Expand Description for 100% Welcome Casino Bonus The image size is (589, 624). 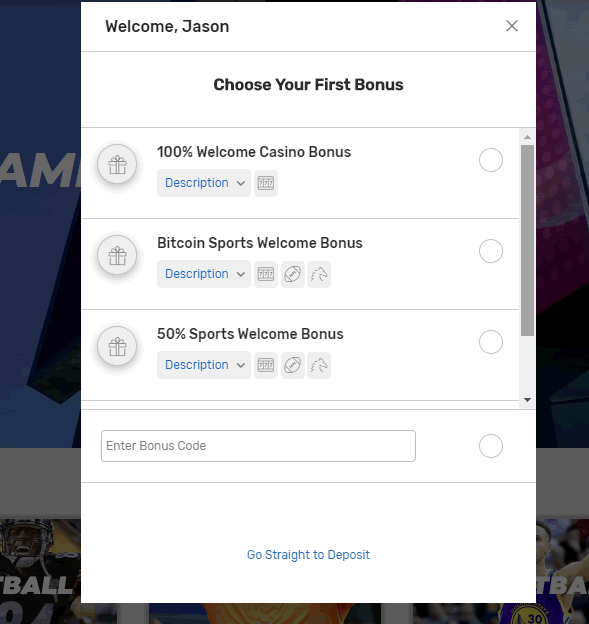pos(204,183)
